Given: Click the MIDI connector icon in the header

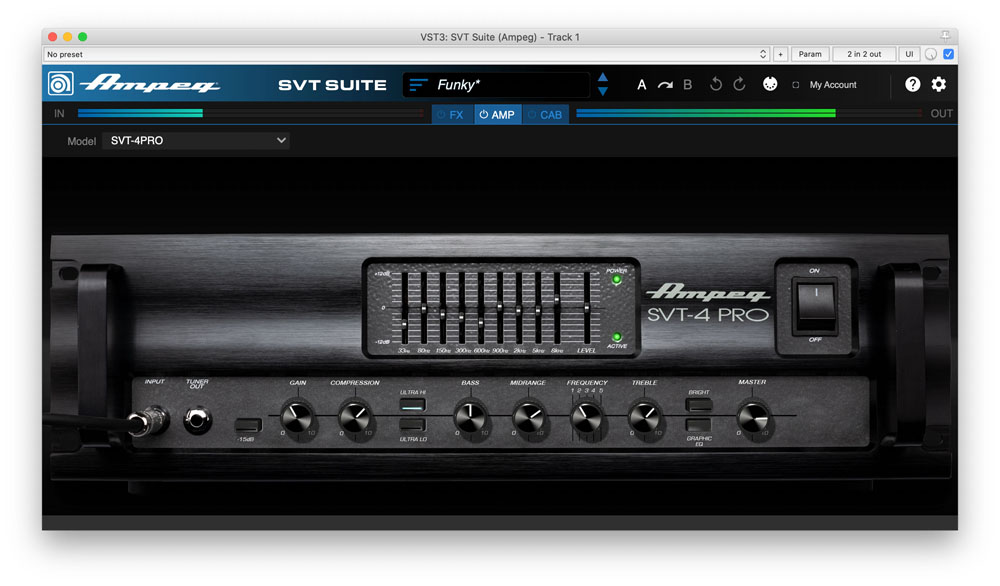Looking at the screenshot, I should pos(769,84).
